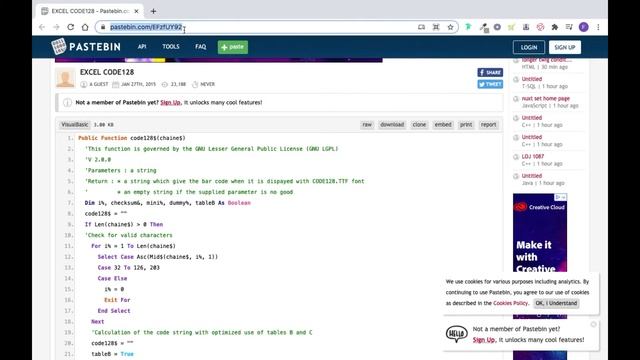Click the 'Case 32 To 126, 203' line
Screen dimensions: 640x360
[x=129, y=268]
